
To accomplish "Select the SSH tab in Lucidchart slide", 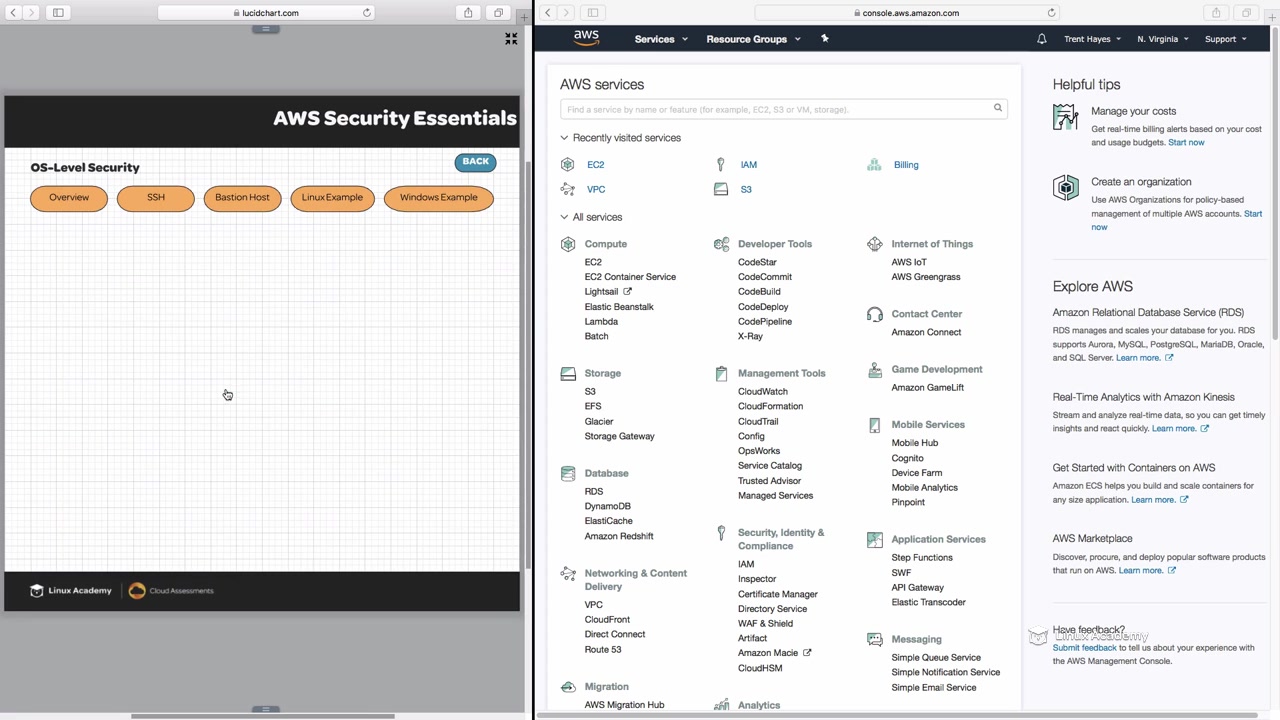I will [x=156, y=198].
